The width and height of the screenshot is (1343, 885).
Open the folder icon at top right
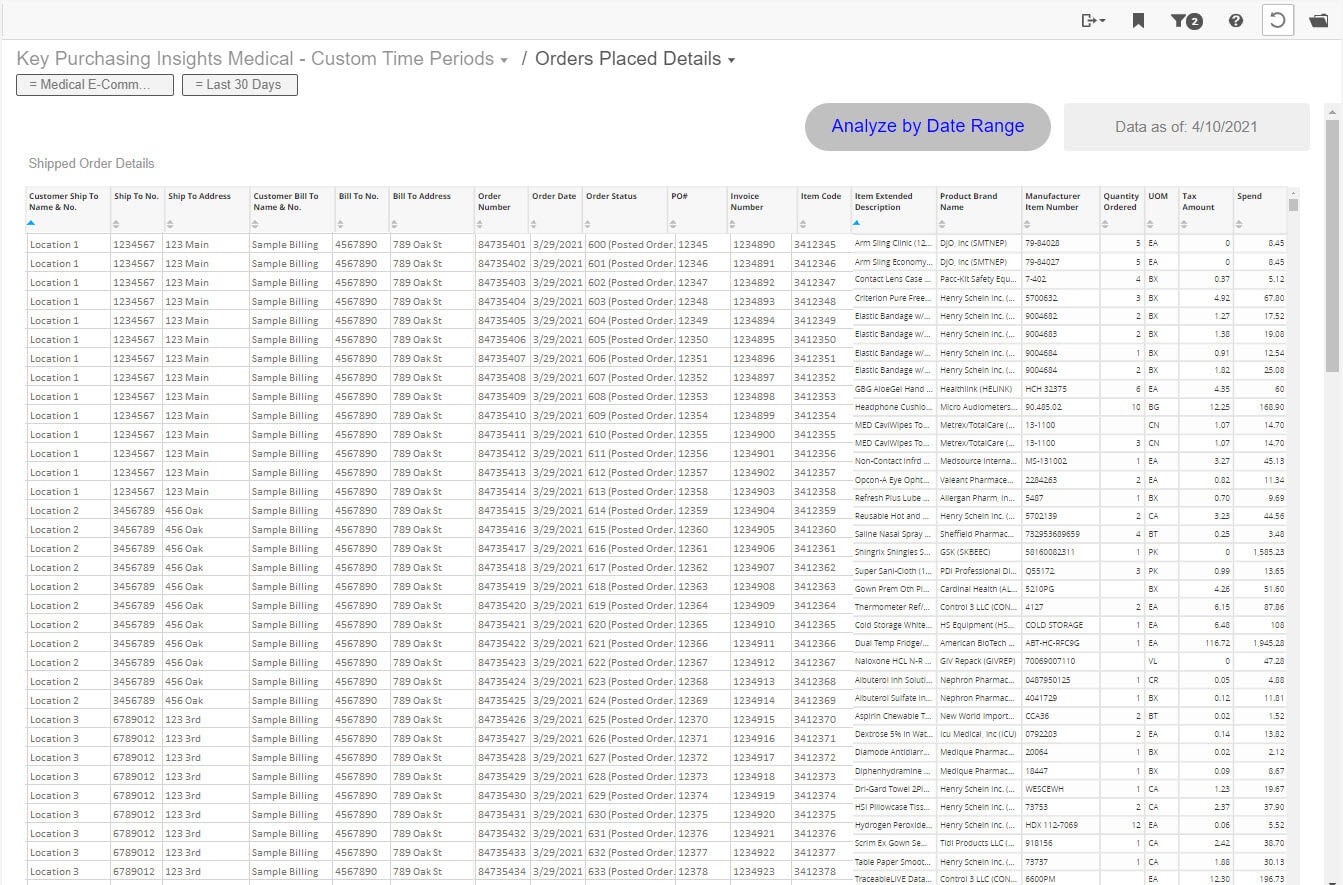1319,20
